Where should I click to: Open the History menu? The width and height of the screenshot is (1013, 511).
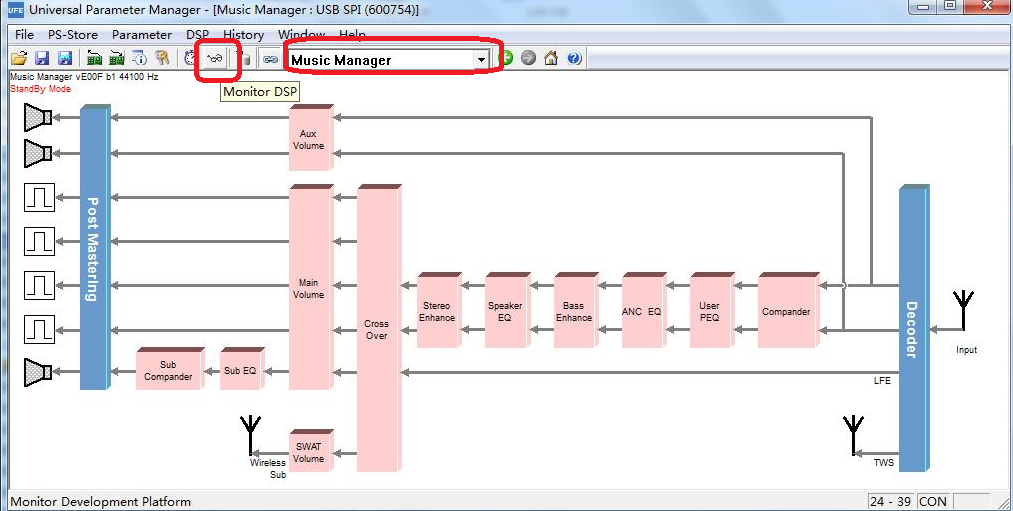pyautogui.click(x=243, y=34)
